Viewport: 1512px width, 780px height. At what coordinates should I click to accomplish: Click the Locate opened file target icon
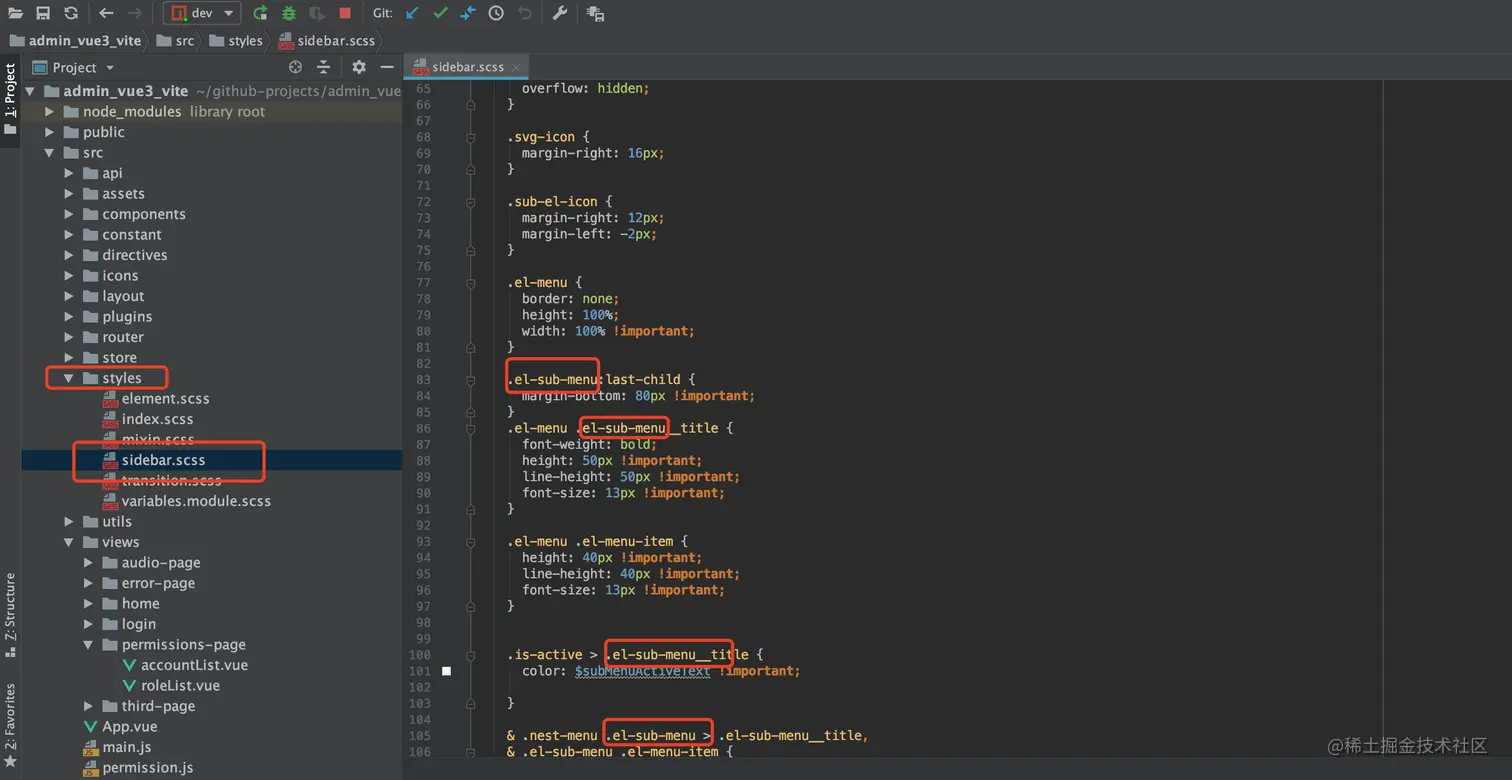point(295,67)
